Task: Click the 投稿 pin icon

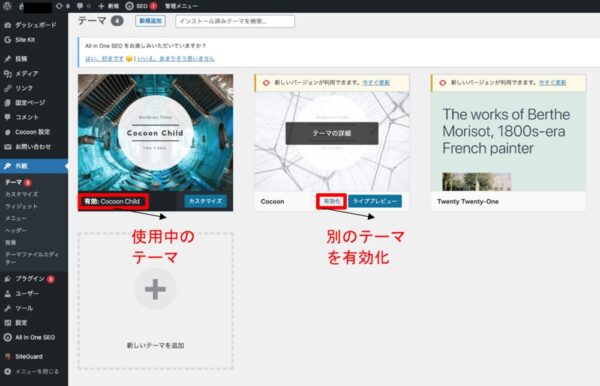Action: click(x=8, y=59)
